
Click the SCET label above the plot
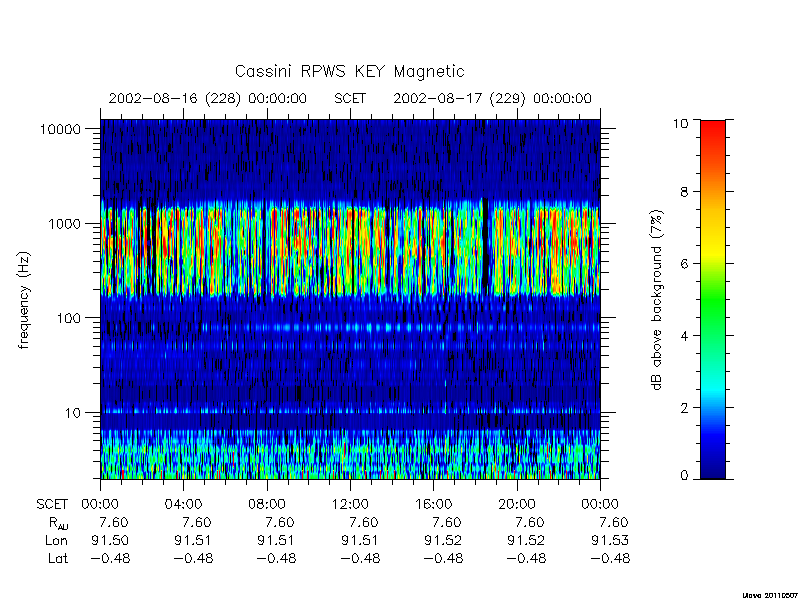[x=350, y=98]
